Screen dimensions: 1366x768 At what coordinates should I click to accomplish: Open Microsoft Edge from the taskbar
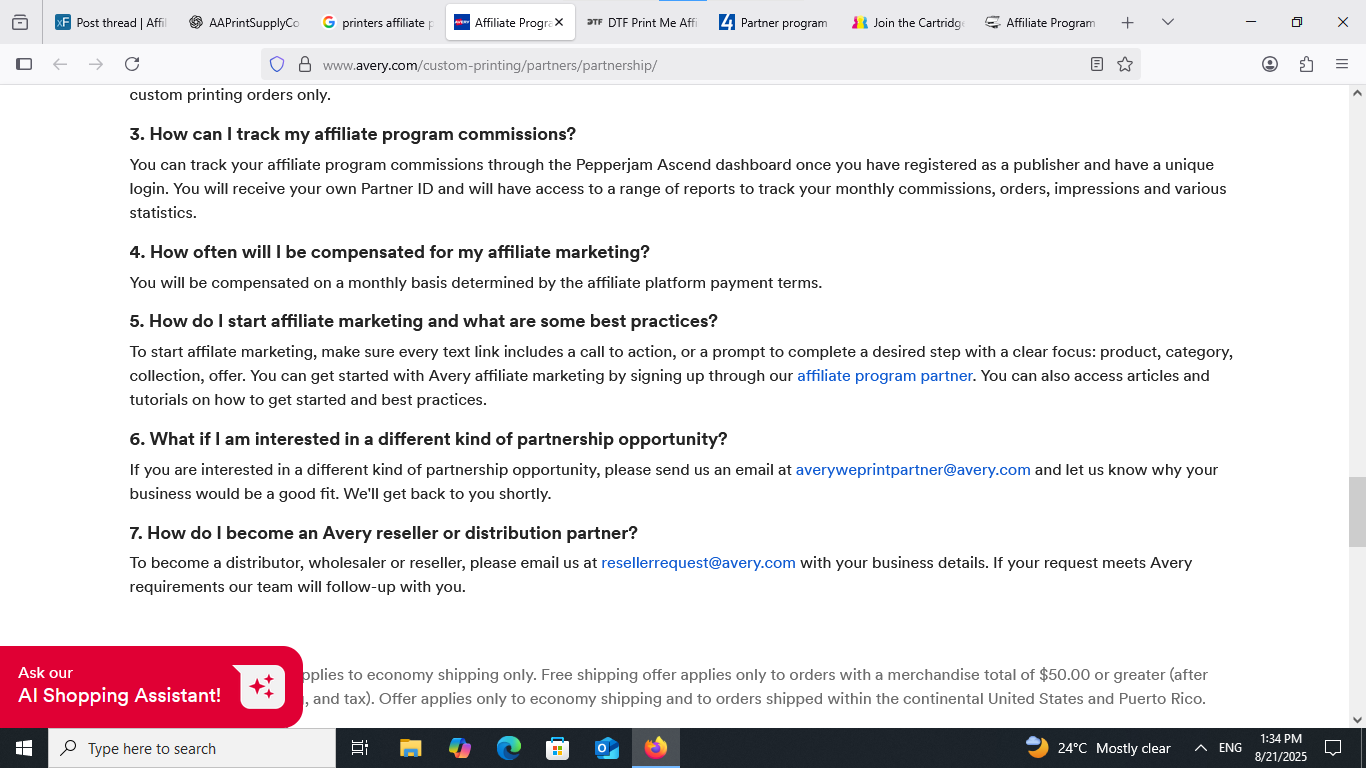coord(508,748)
